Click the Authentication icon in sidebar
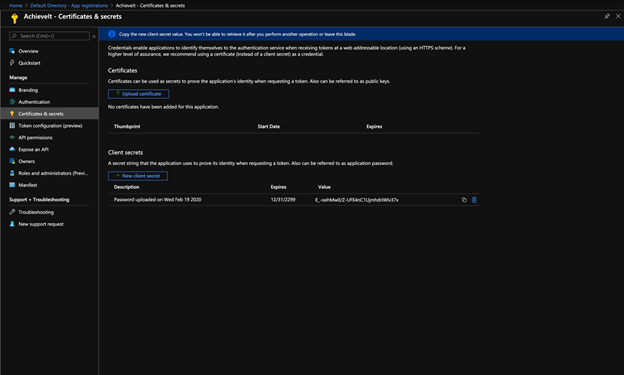The height and width of the screenshot is (375, 624). (12, 102)
